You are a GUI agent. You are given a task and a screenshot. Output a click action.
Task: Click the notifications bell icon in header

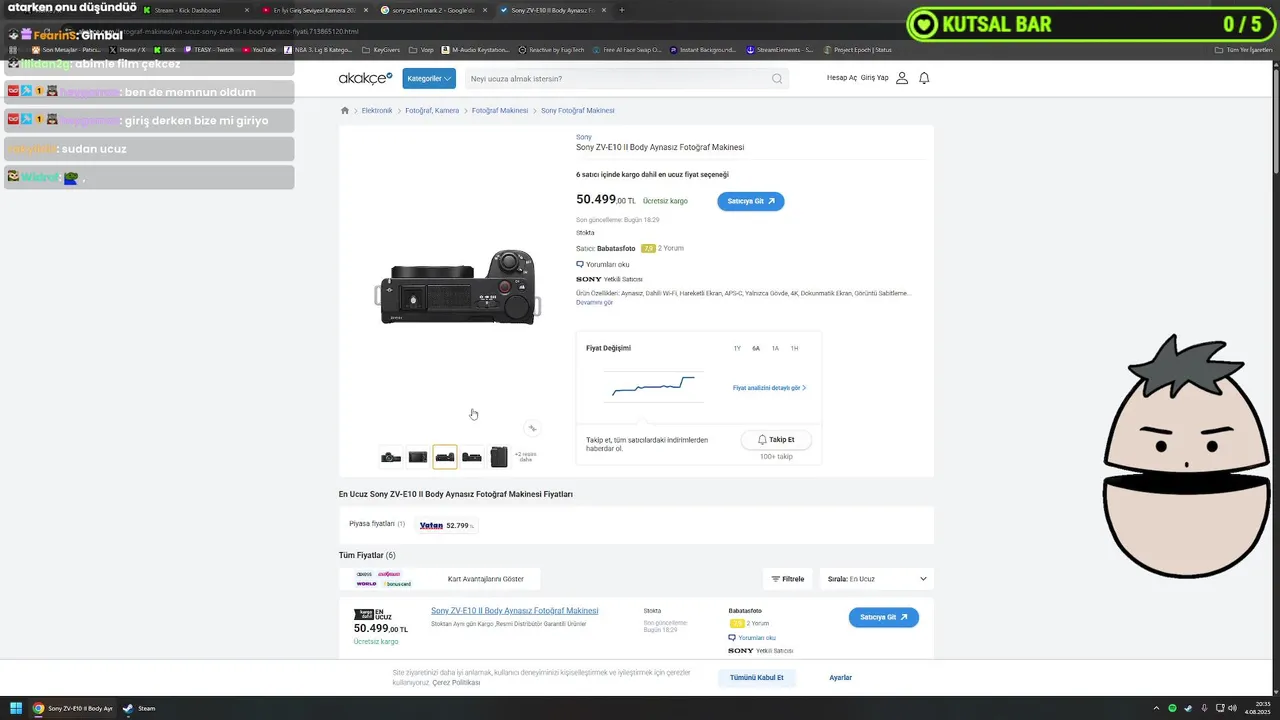(x=924, y=78)
